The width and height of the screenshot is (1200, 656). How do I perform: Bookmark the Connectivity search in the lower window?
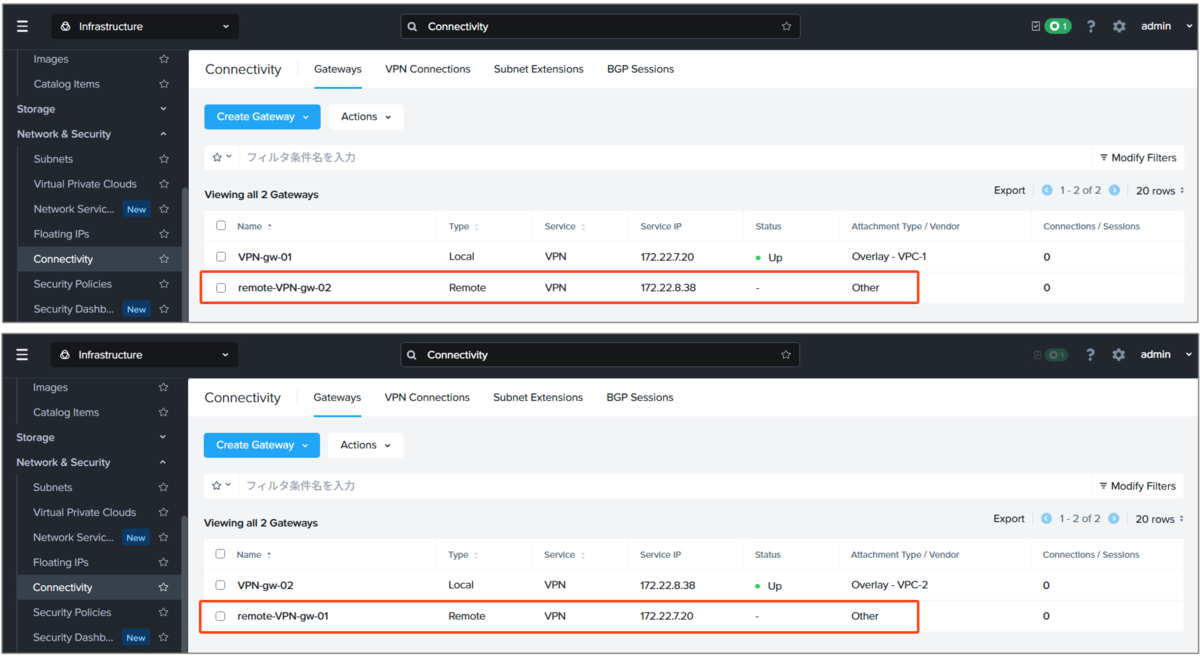786,354
